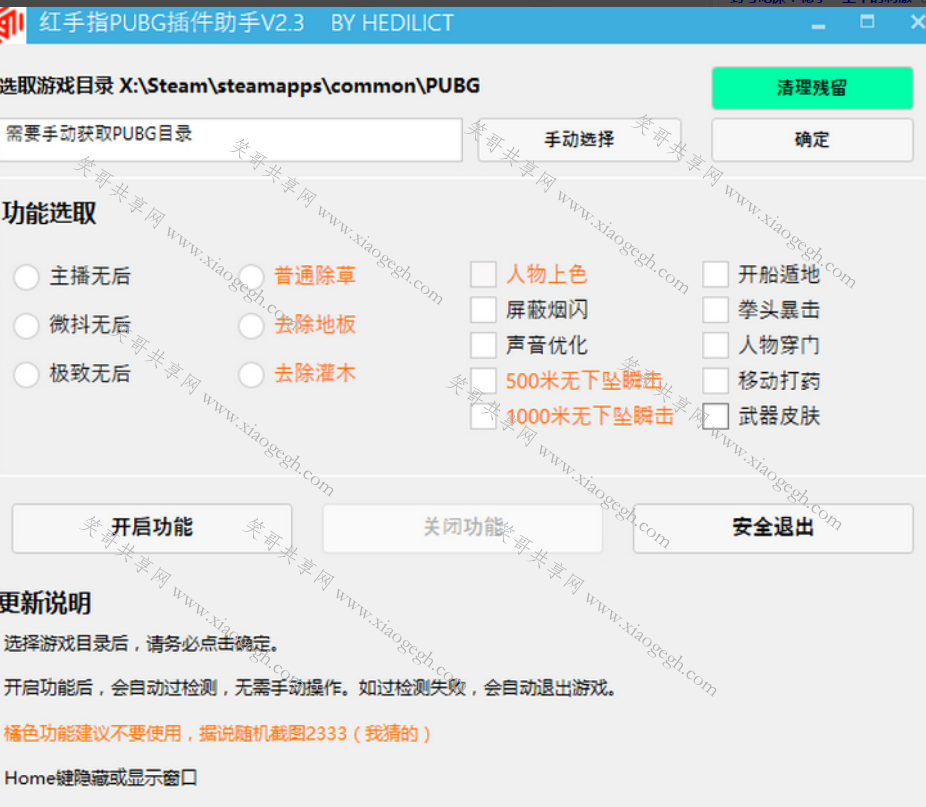This screenshot has width=926, height=807.
Task: Enable the 人物上色 checkbox
Action: point(483,275)
